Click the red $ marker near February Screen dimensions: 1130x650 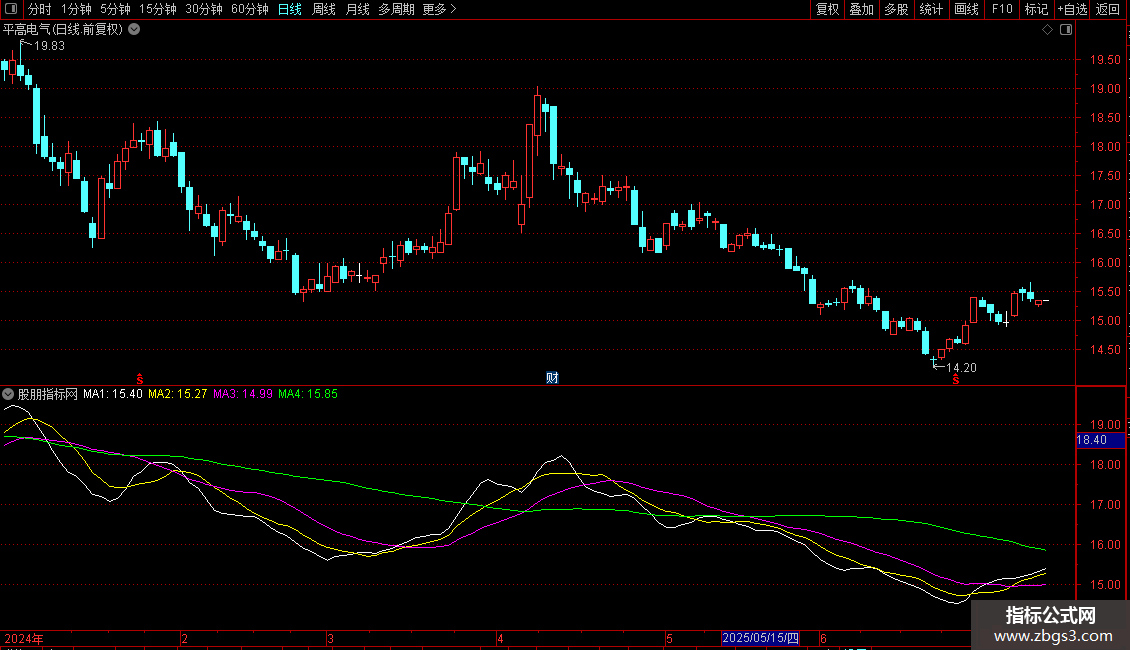pos(140,379)
